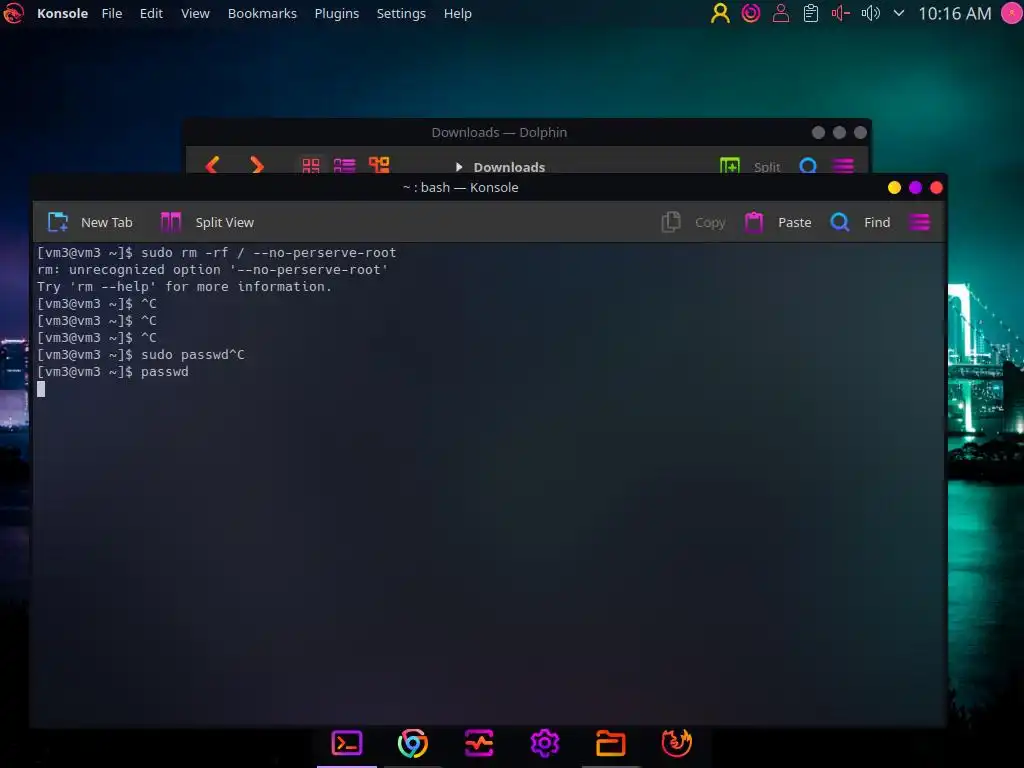Open the Settings menu
Screen dimensions: 1024x768
(401, 13)
